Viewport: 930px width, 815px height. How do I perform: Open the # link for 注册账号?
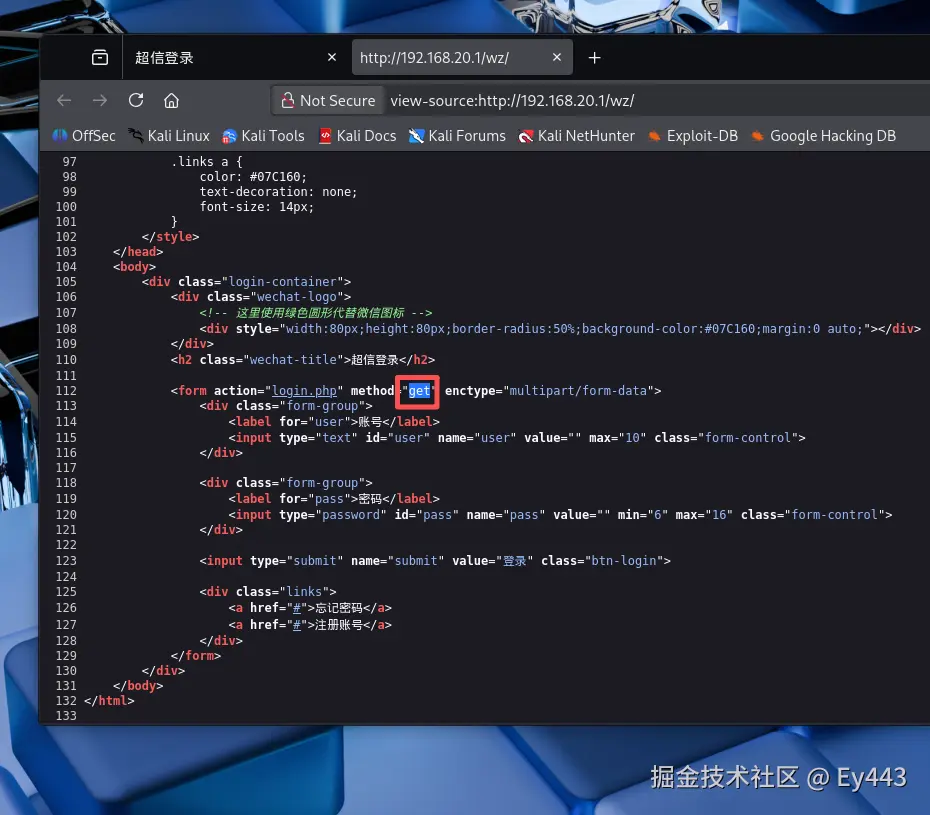[297, 625]
